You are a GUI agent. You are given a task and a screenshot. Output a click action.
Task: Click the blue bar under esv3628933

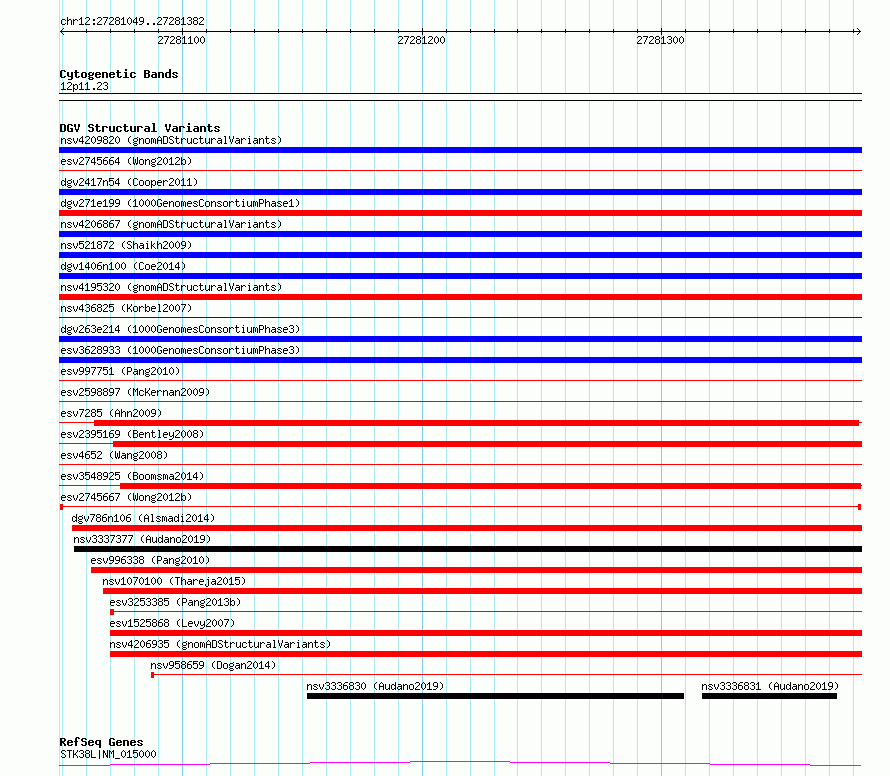[x=460, y=360]
